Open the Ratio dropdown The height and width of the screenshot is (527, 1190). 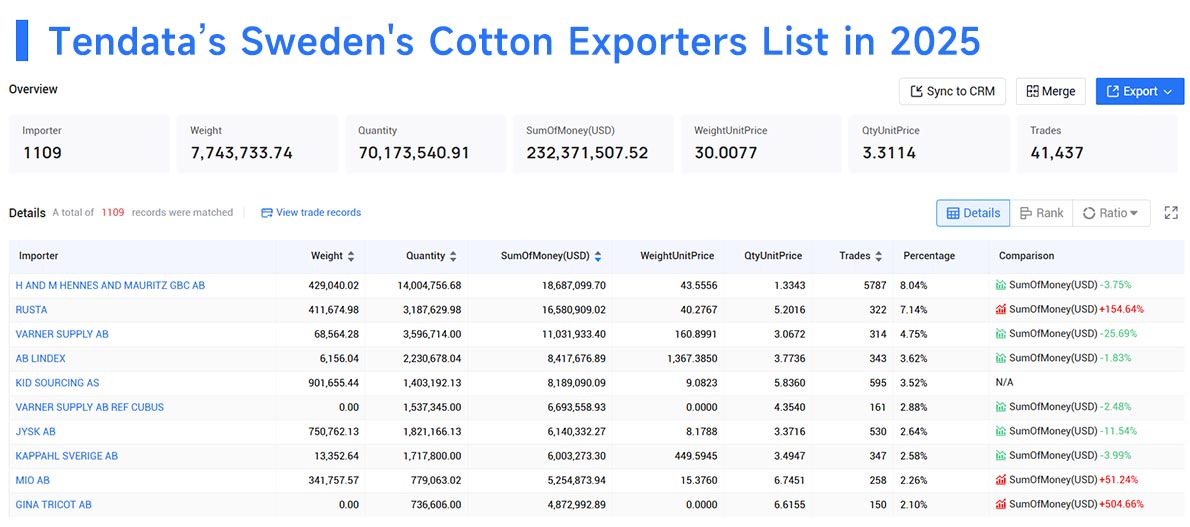[x=1111, y=213]
